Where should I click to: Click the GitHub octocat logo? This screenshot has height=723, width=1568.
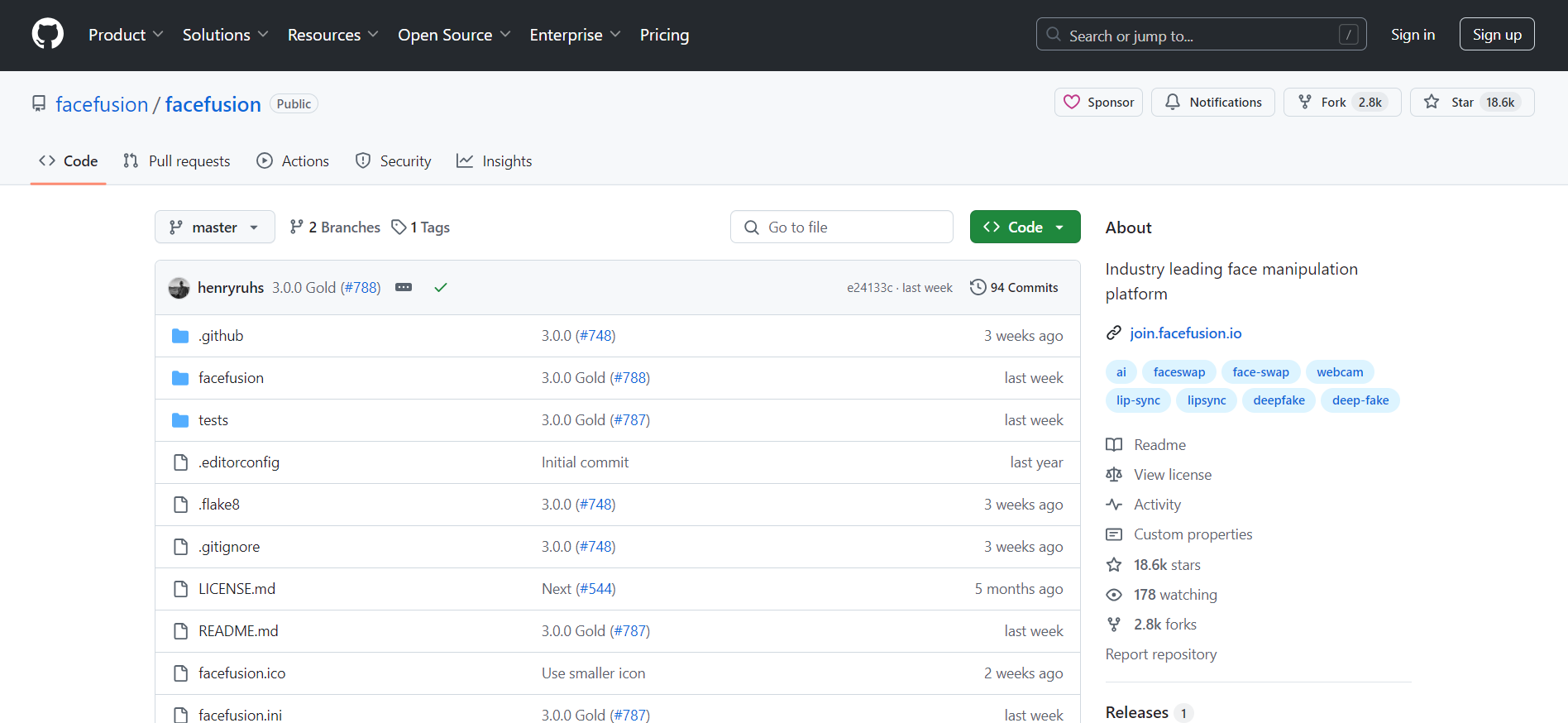(x=47, y=35)
